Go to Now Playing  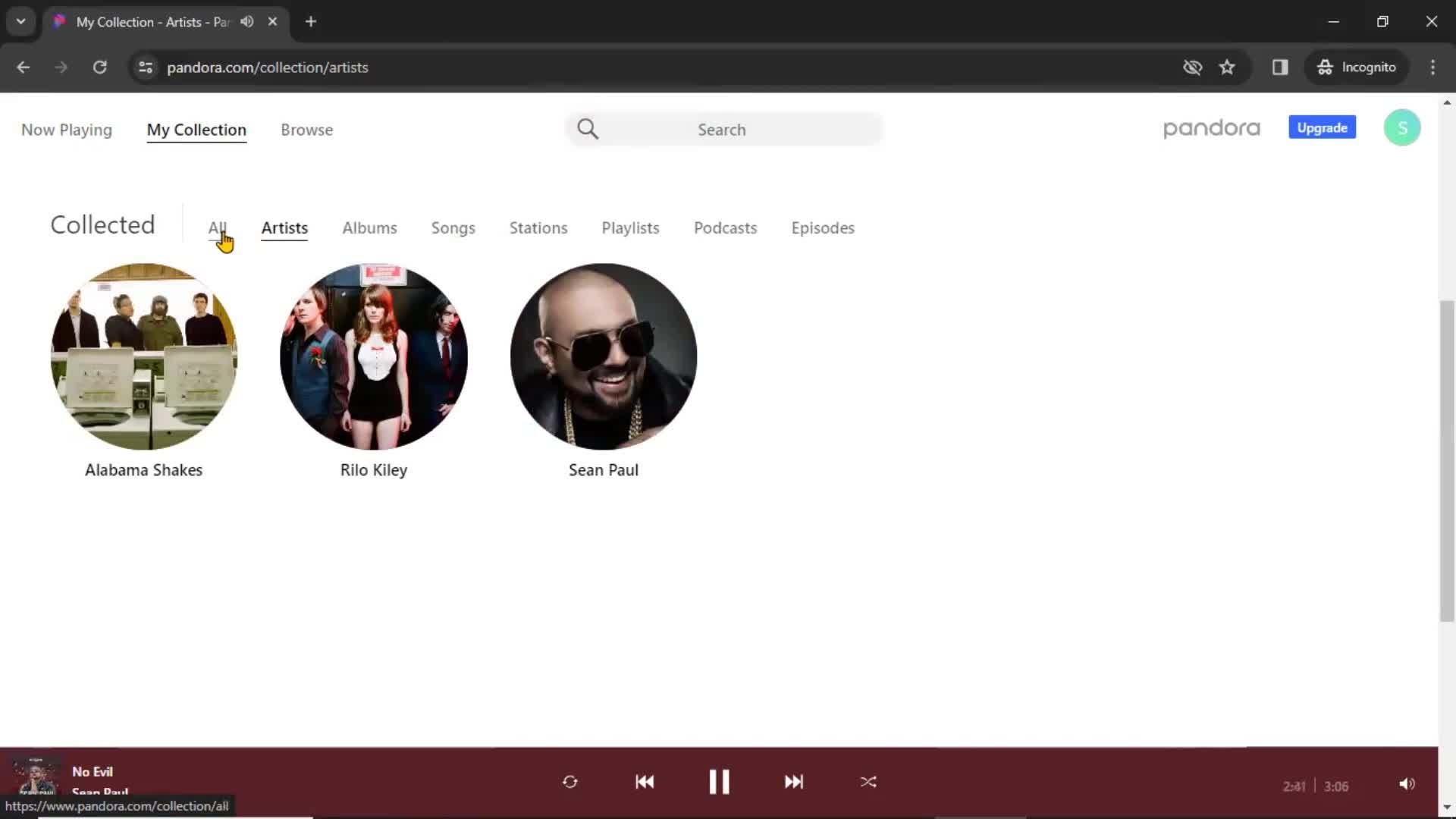67,130
